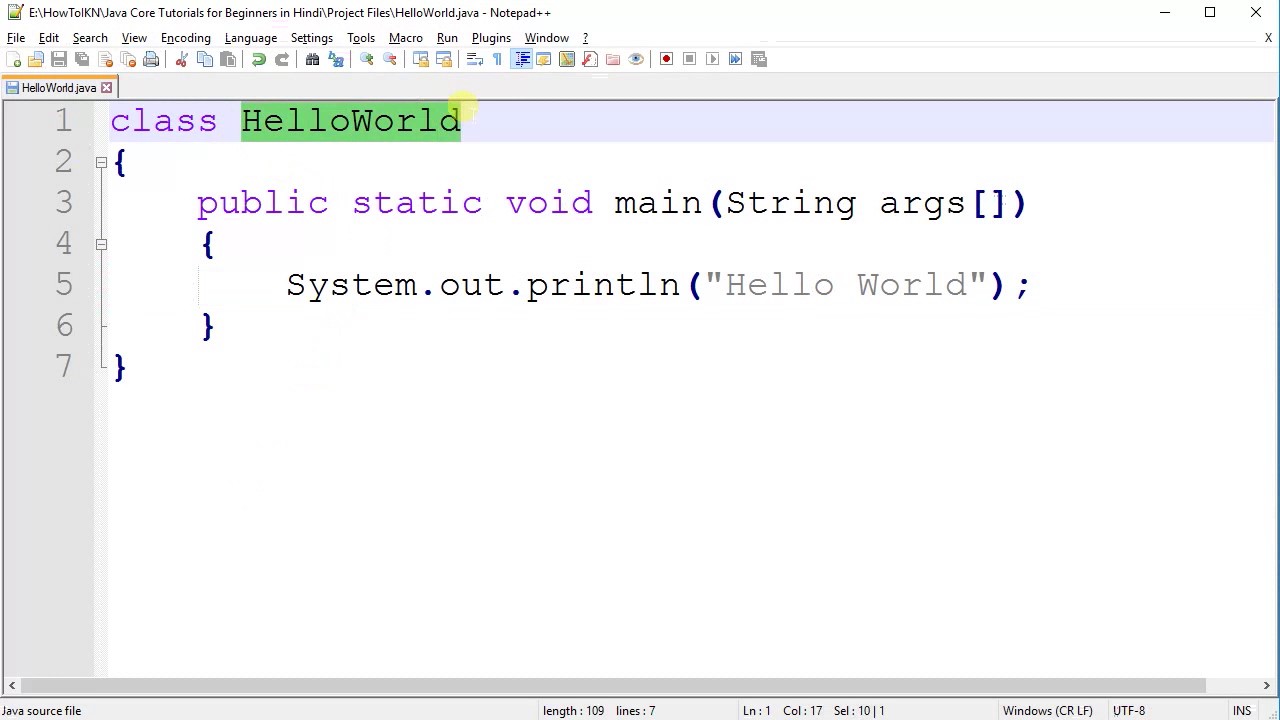Click the Open file folder icon
1280x720 pixels.
pos(36,59)
